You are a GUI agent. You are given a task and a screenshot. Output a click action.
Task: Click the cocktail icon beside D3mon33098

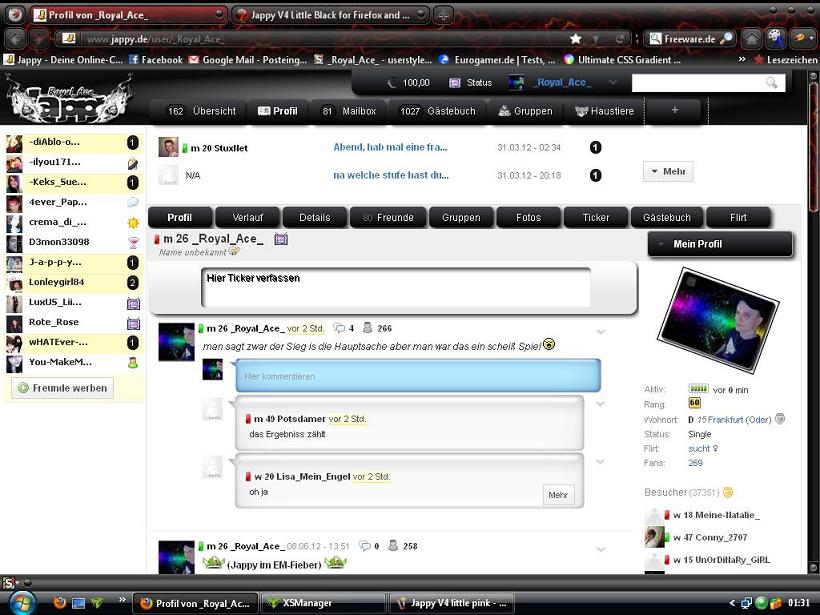pos(133,243)
